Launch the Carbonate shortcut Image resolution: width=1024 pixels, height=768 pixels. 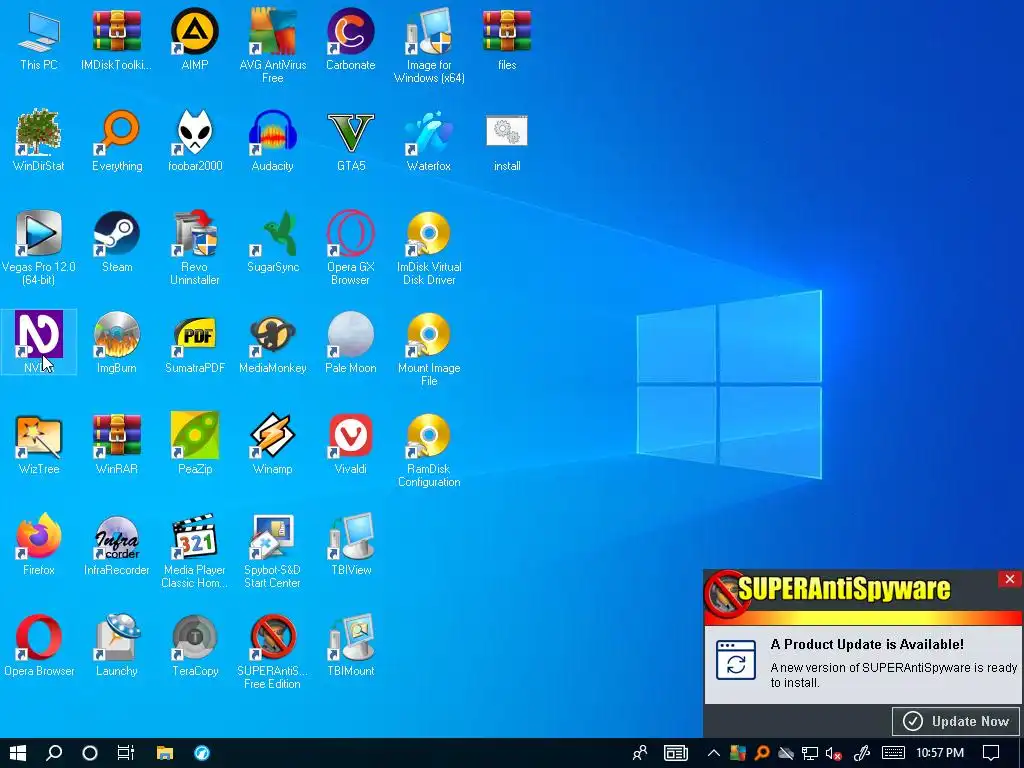(351, 40)
